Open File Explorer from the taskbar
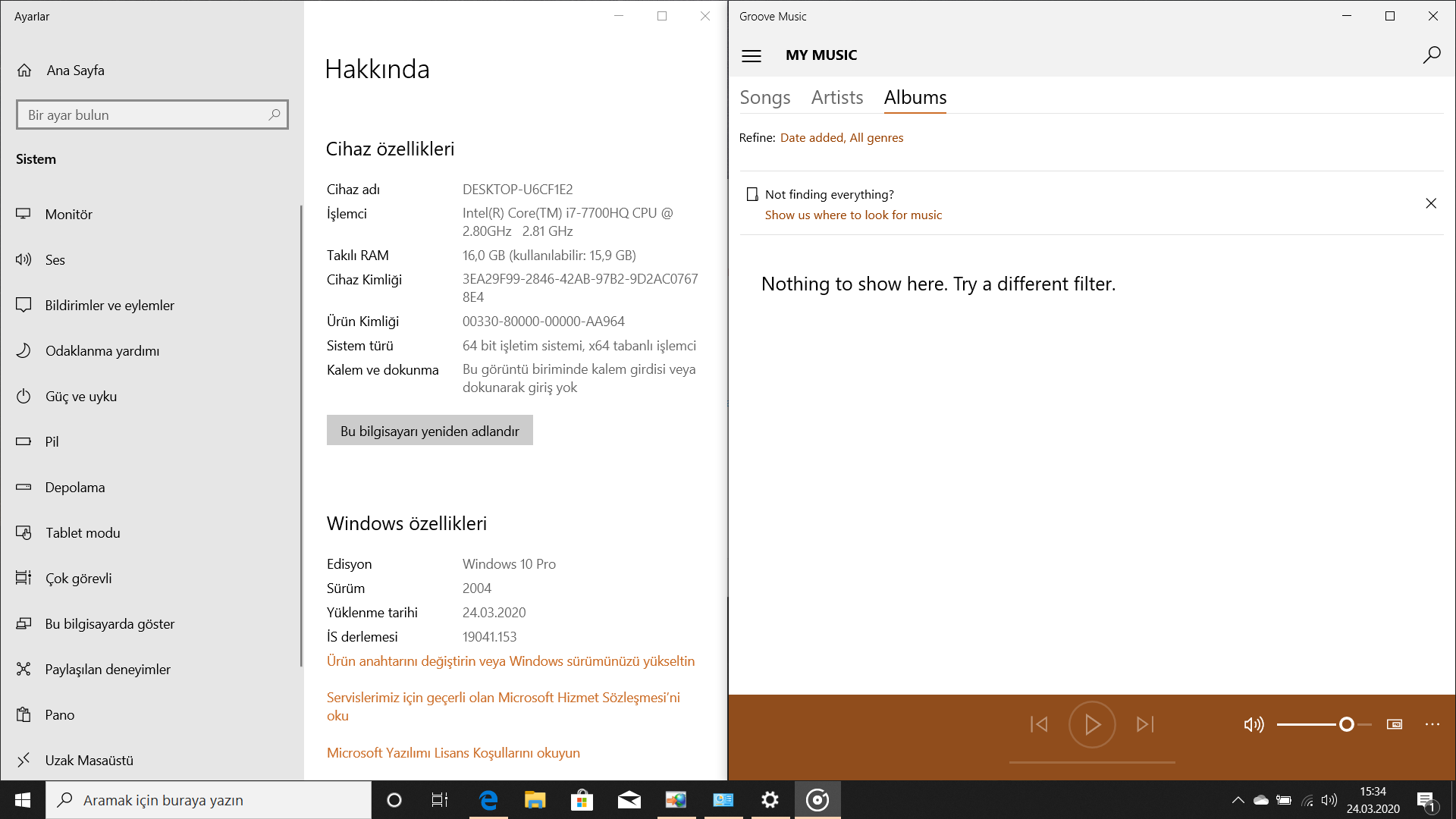The image size is (1456, 819). [535, 799]
